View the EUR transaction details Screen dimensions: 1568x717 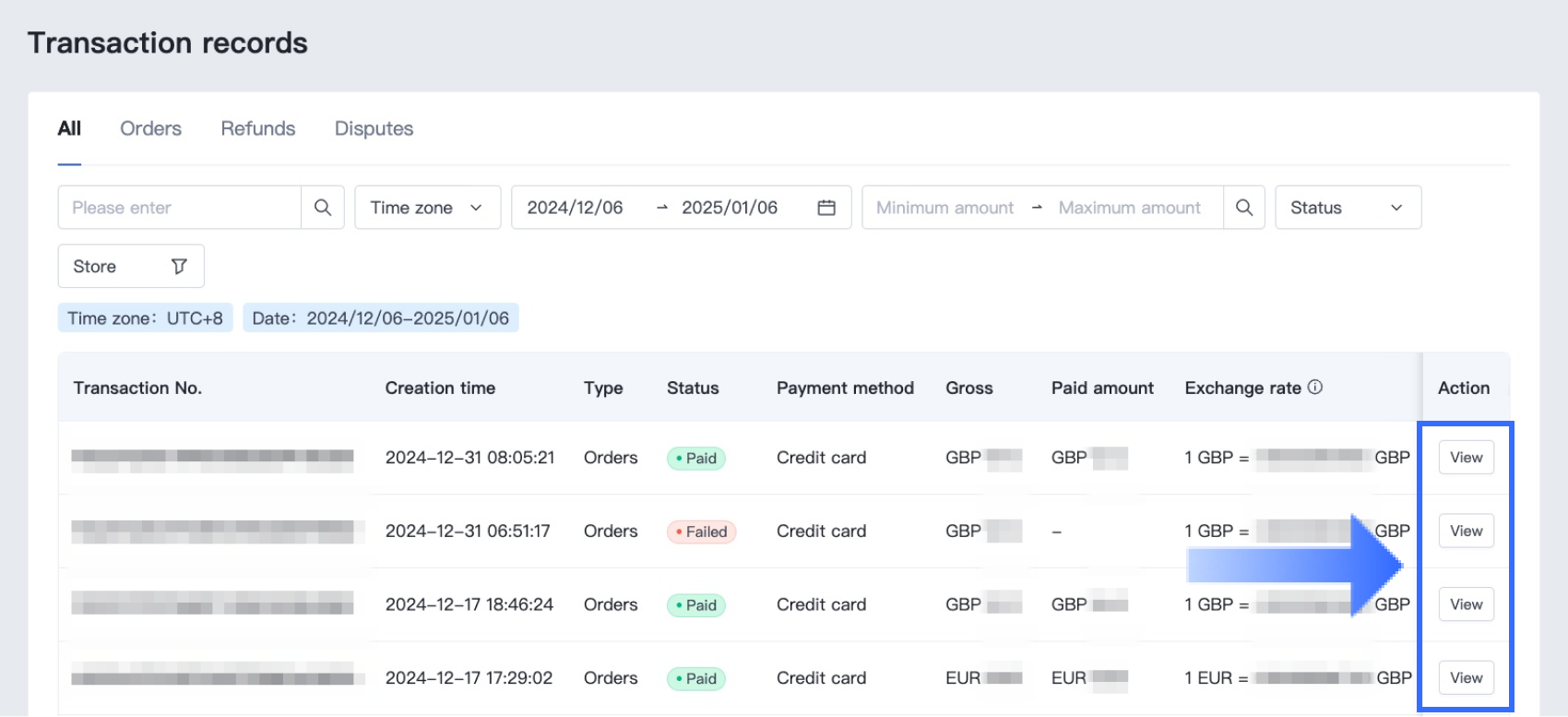tap(1466, 678)
